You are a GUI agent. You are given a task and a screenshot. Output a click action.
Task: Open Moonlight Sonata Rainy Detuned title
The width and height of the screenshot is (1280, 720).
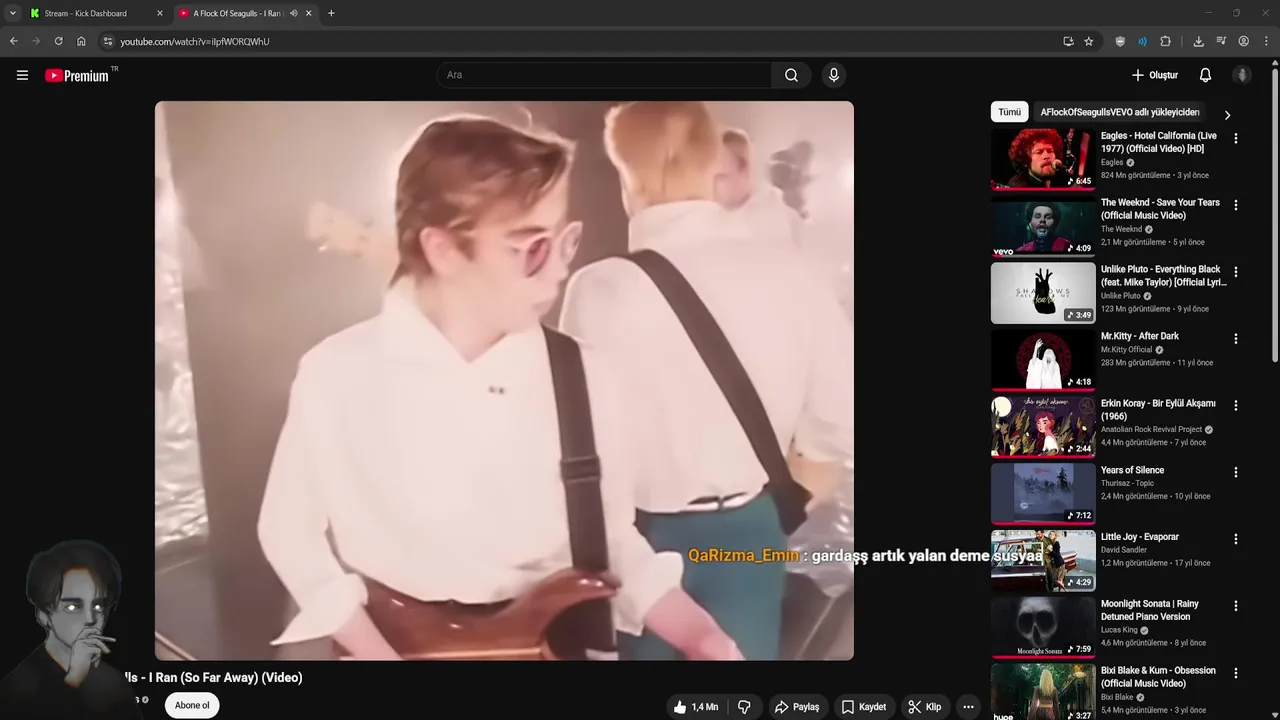1149,610
